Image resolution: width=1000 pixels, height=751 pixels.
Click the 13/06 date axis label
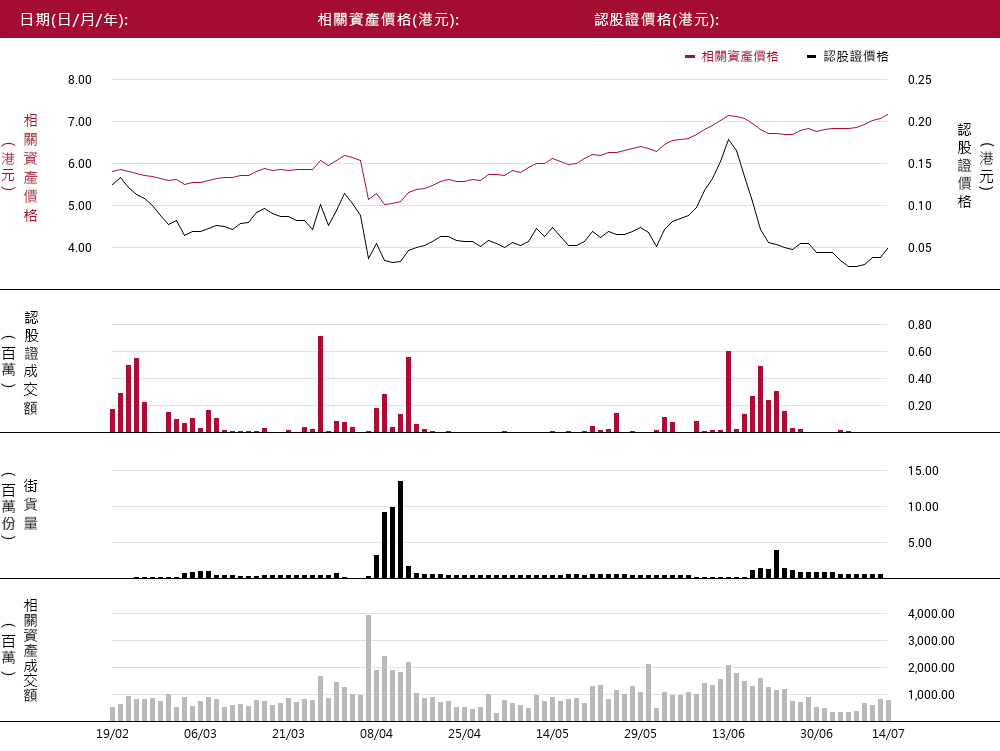click(x=728, y=734)
